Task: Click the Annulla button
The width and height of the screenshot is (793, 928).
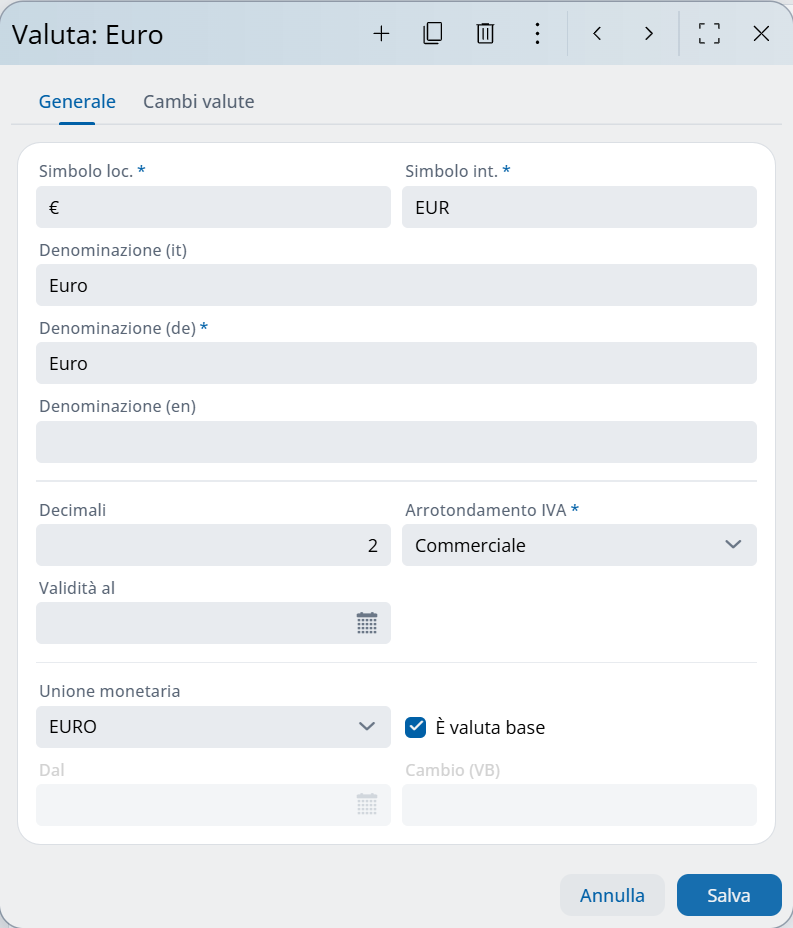Action: click(612, 895)
